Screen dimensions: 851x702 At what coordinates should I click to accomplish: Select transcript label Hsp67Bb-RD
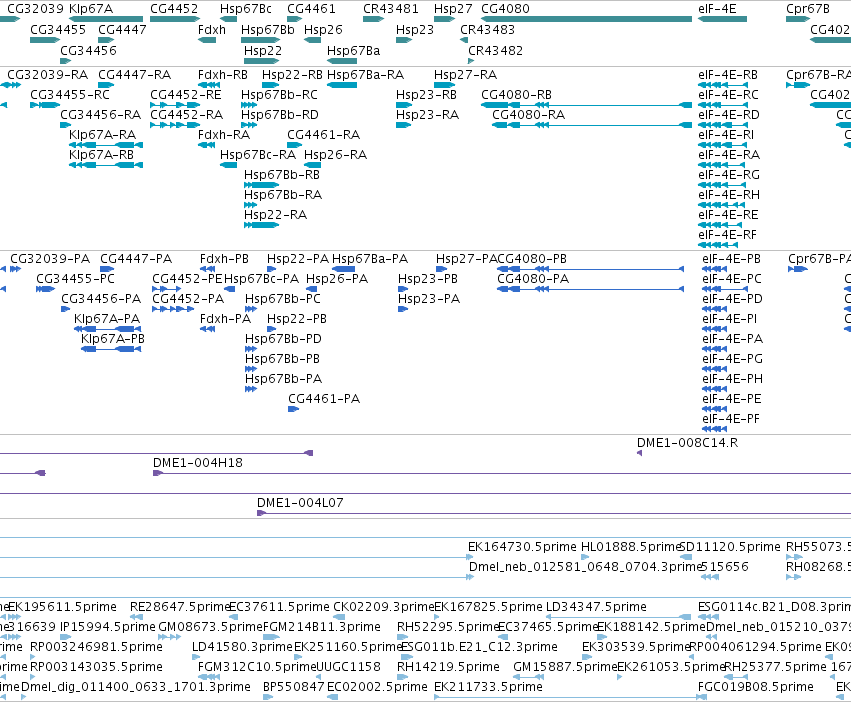tap(280, 115)
